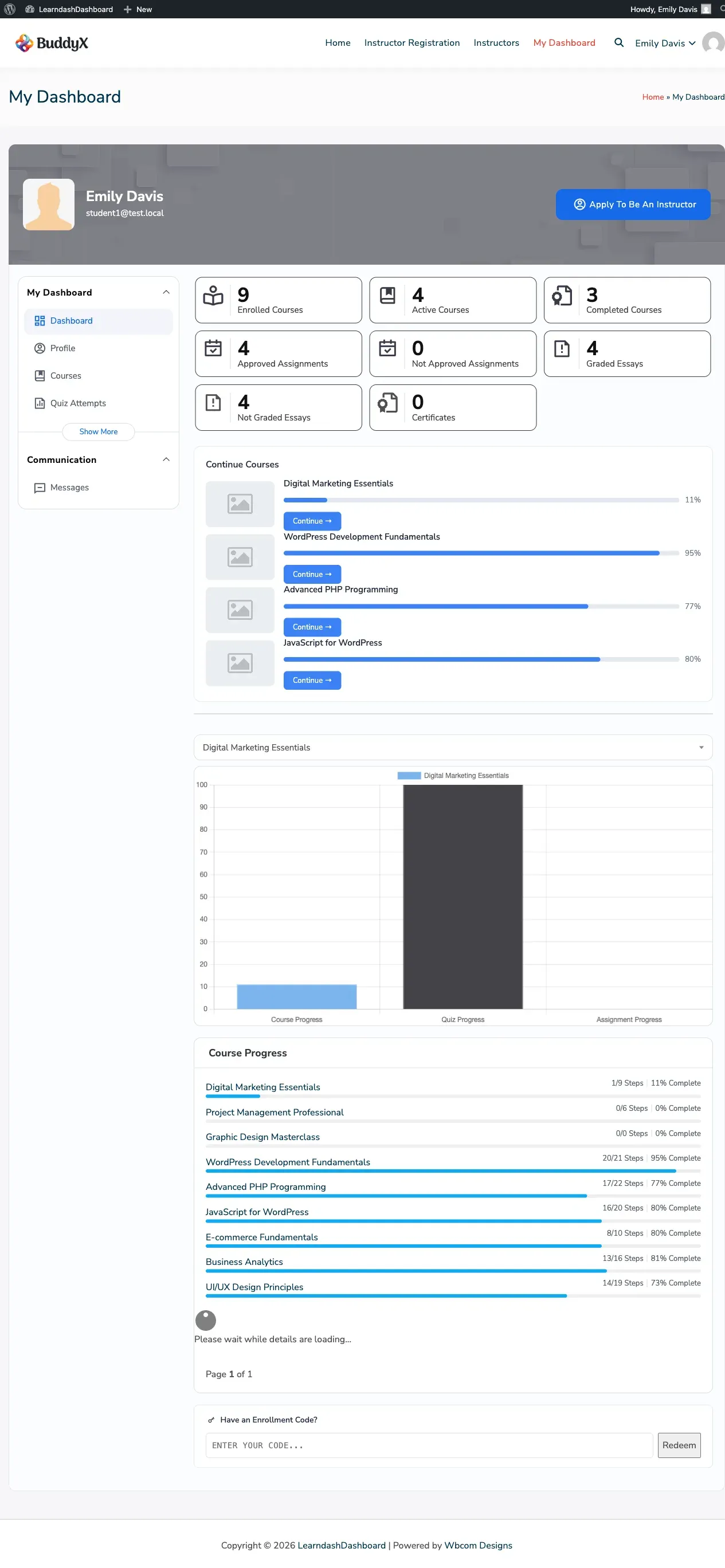
Task: Click the header search magnifier icon
Action: [x=618, y=42]
